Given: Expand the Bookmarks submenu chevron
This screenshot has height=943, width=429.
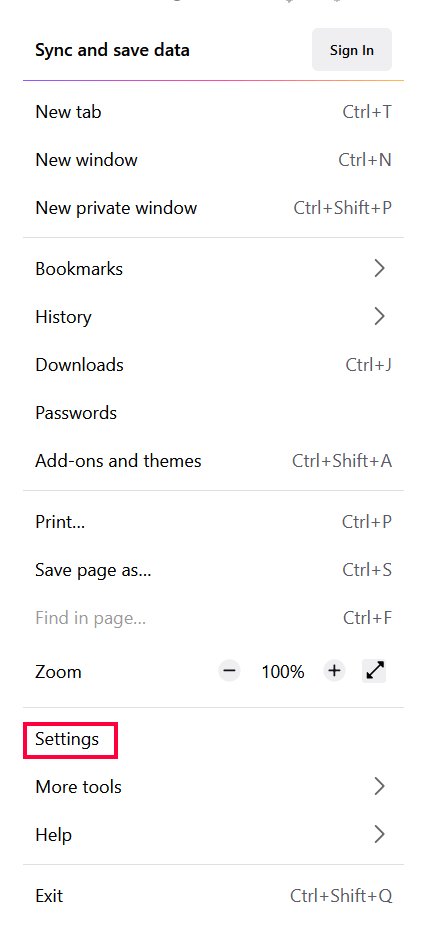Looking at the screenshot, I should pos(379,268).
